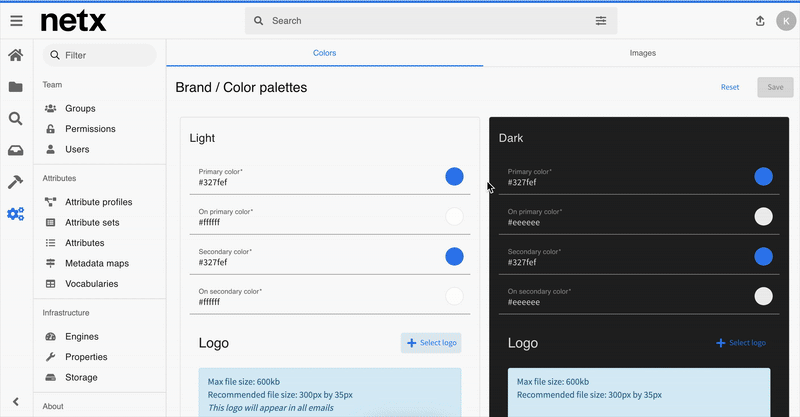Open the inbox tray icon

click(16, 151)
